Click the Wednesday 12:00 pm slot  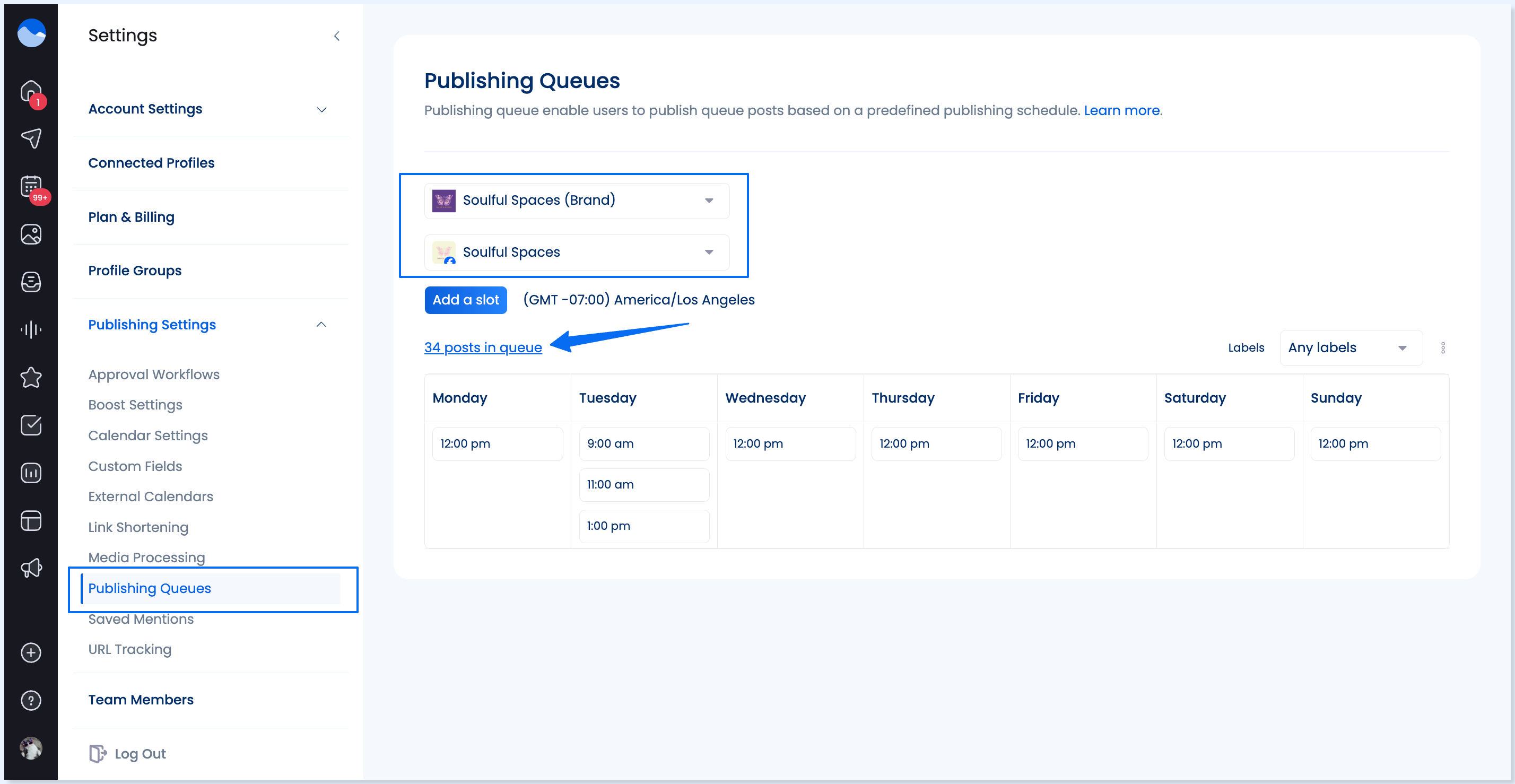790,443
